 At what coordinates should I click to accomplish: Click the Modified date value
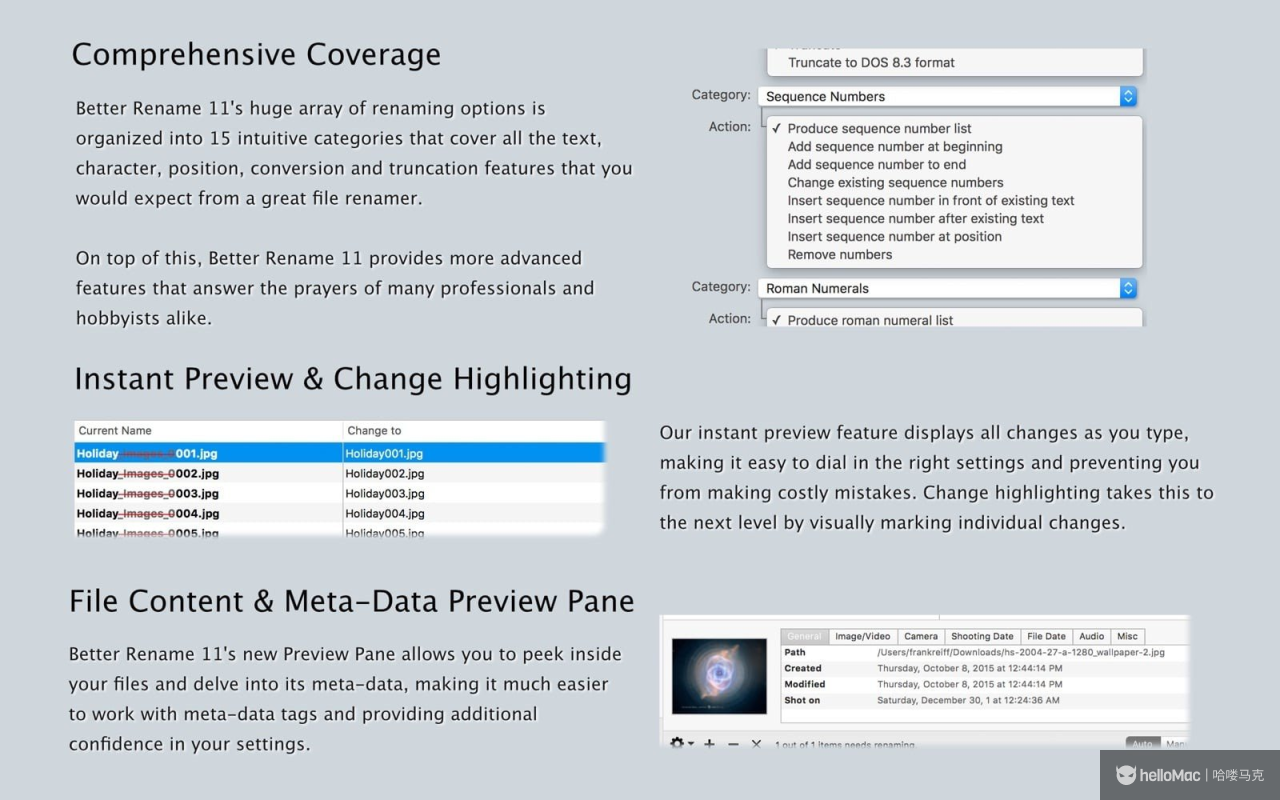pyautogui.click(x=970, y=684)
